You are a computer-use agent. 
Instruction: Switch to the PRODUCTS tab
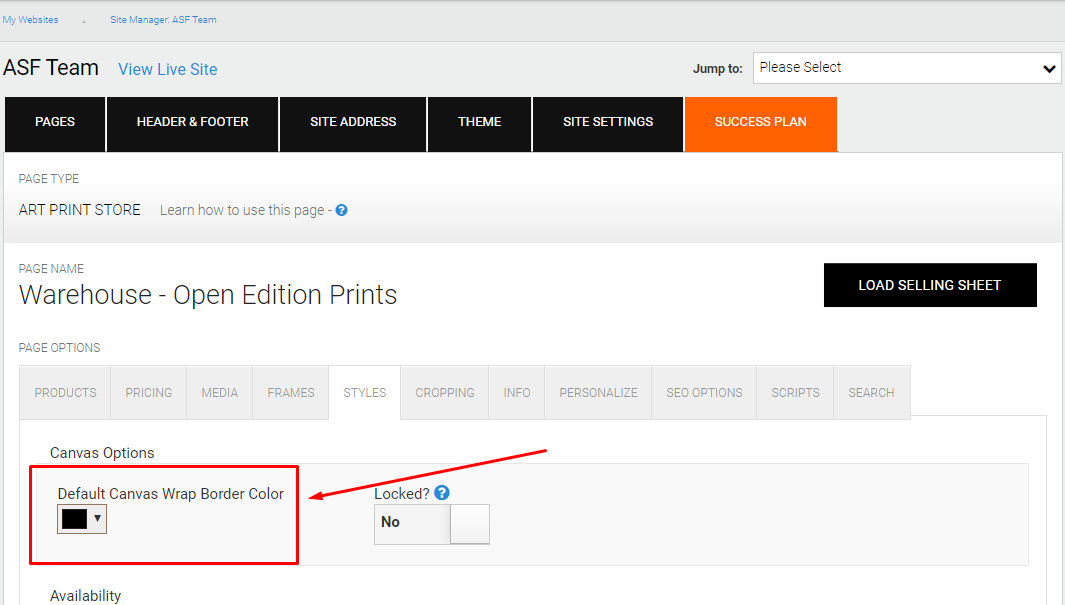65,393
